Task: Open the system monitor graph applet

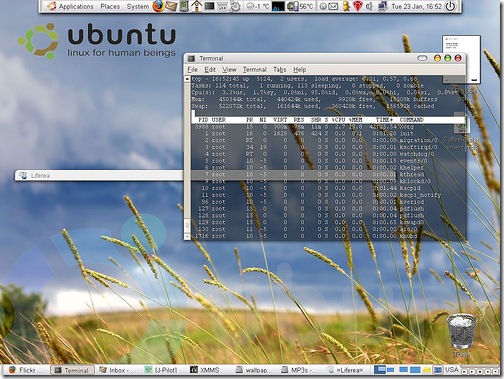Action: 278,6
